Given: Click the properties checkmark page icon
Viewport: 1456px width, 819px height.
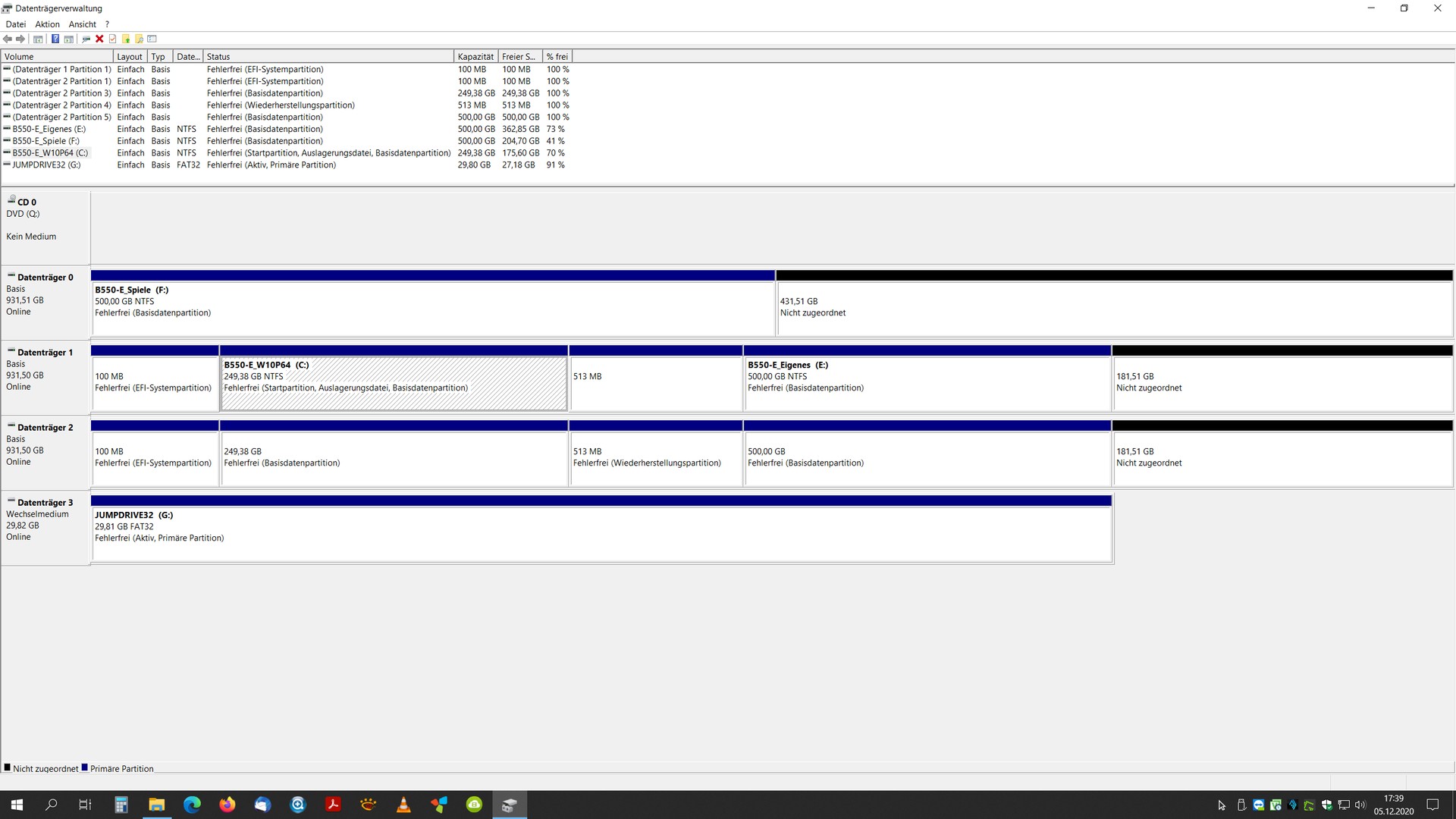Looking at the screenshot, I should (x=113, y=39).
